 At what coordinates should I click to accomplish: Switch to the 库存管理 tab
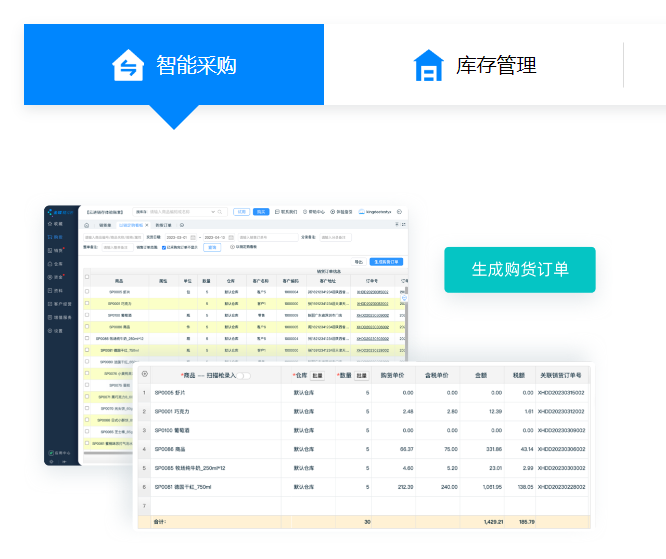click(x=474, y=65)
